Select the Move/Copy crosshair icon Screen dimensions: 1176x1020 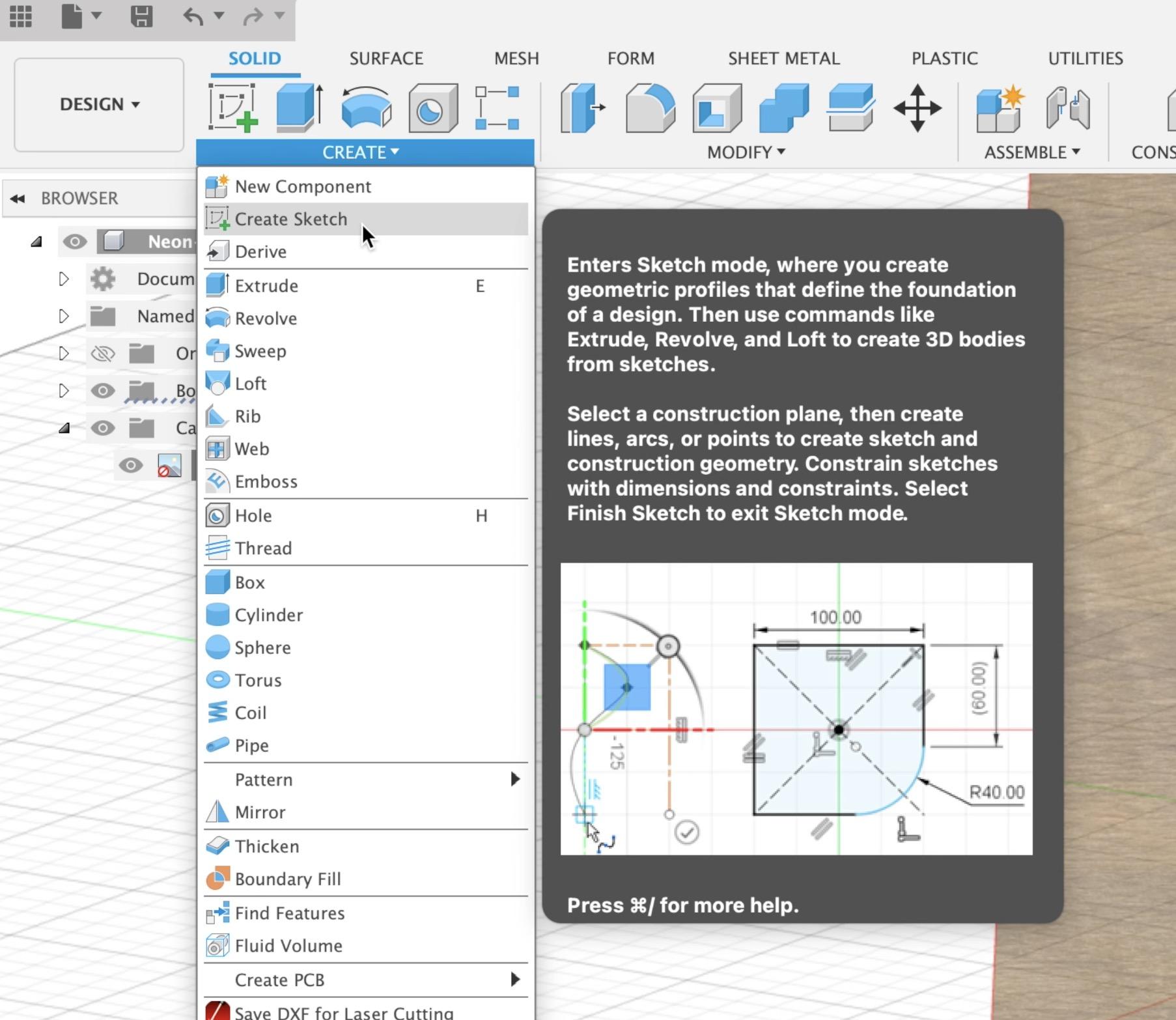coord(918,109)
